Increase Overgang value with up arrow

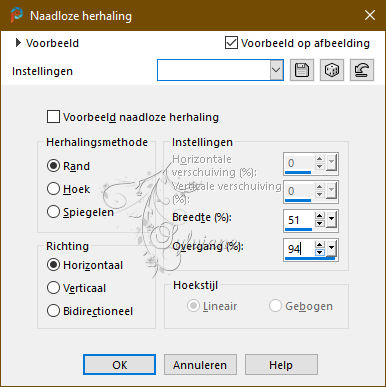coord(320,245)
